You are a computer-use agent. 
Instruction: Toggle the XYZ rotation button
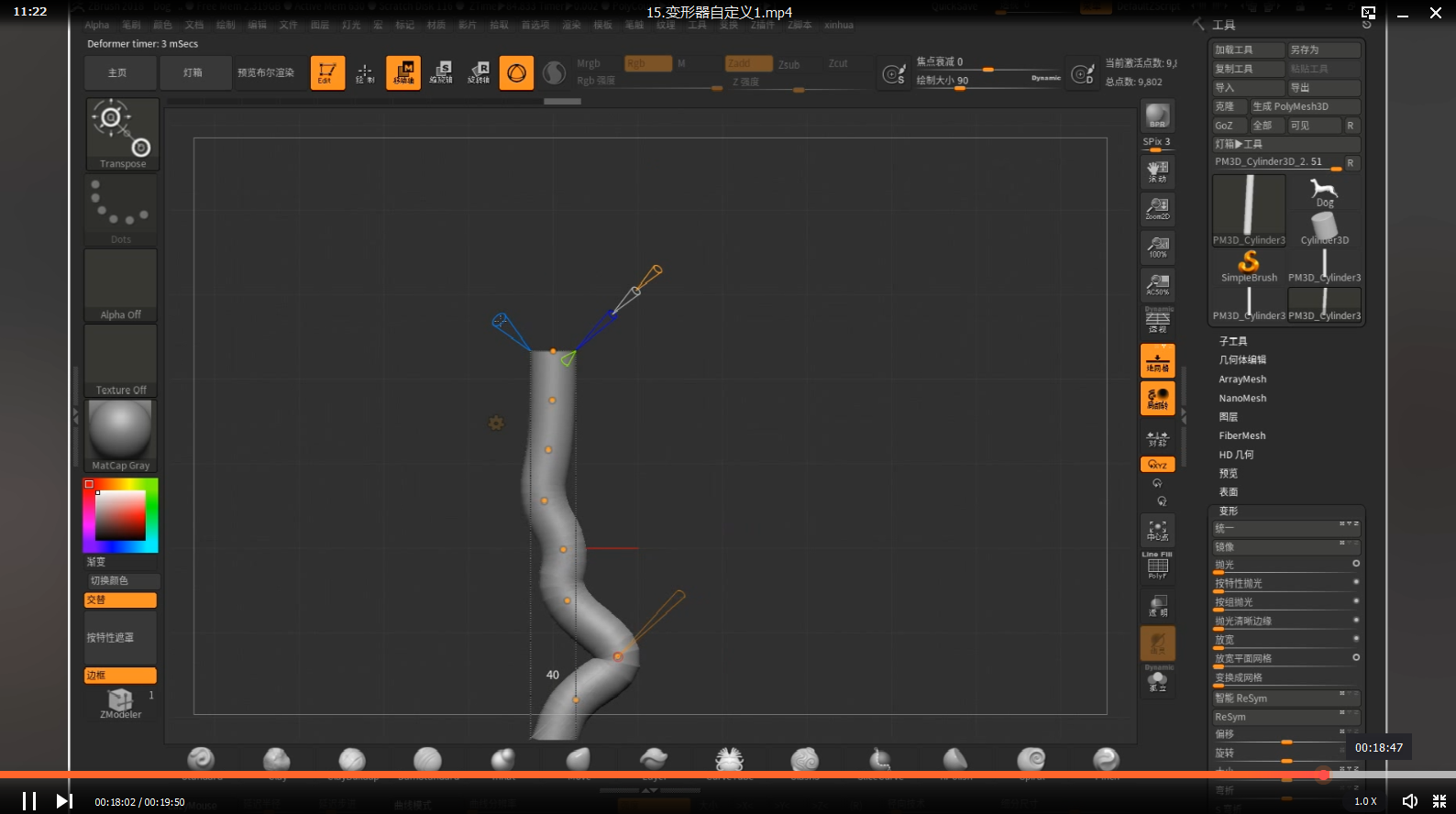pos(1157,465)
